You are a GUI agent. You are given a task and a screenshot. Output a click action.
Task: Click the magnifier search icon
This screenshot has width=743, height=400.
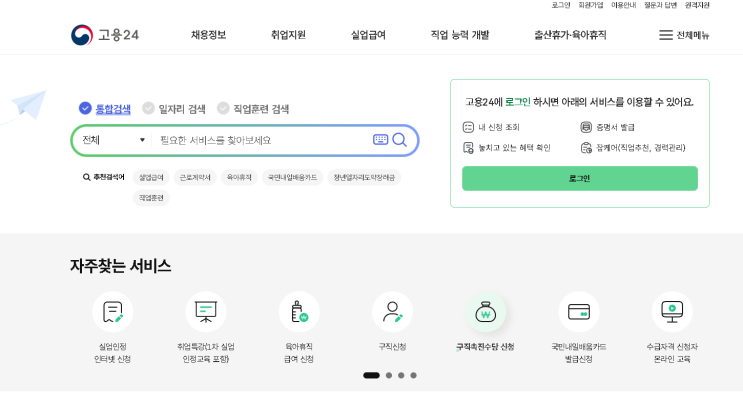point(399,140)
